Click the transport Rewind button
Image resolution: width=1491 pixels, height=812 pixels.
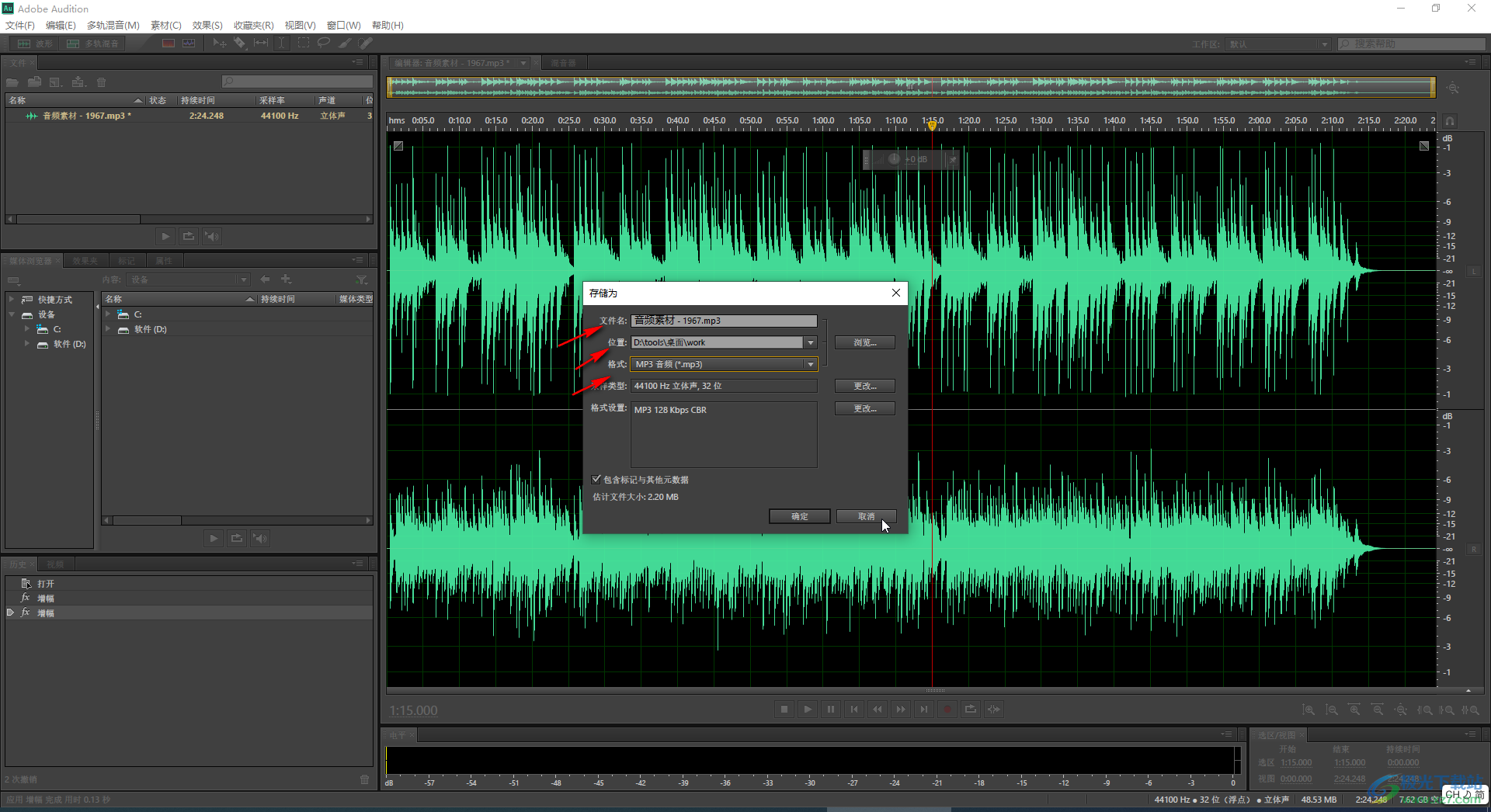[x=878, y=709]
